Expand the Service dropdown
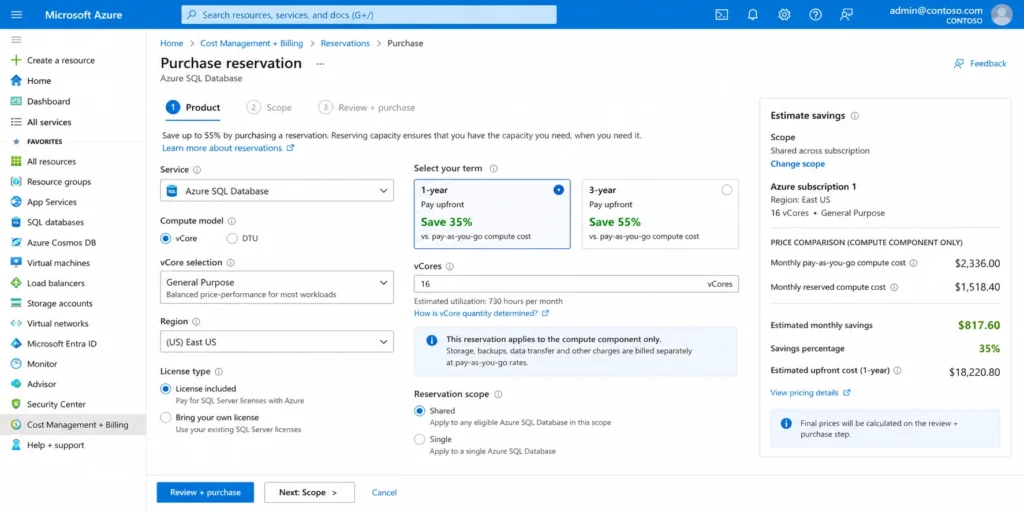Viewport: 1024px width, 512px height. (x=277, y=191)
